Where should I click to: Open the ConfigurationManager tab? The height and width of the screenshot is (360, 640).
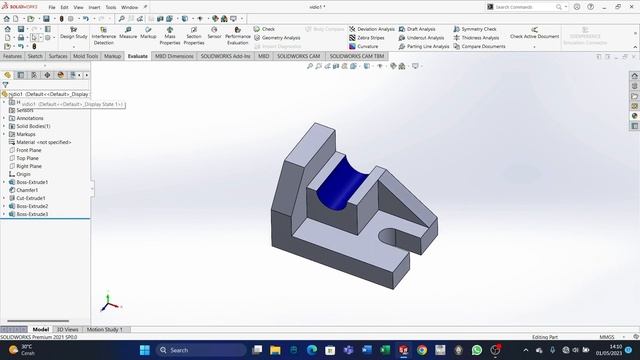point(34,75)
